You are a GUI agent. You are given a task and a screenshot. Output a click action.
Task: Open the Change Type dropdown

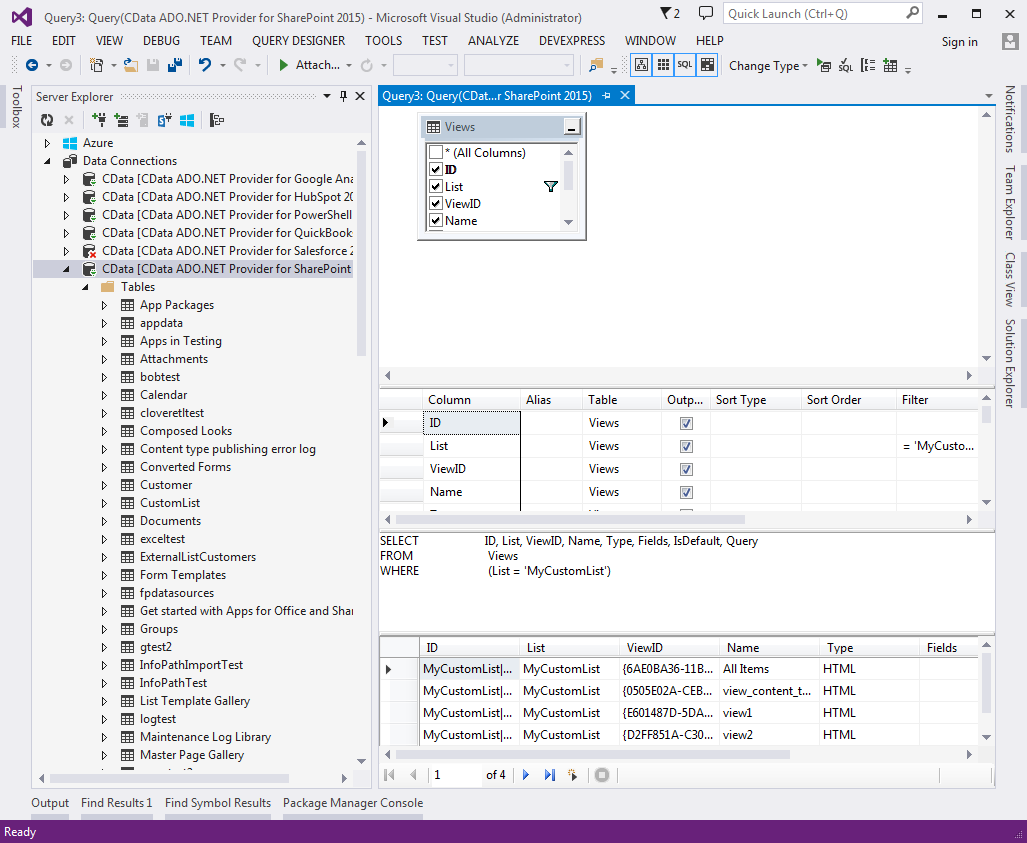click(x=765, y=66)
